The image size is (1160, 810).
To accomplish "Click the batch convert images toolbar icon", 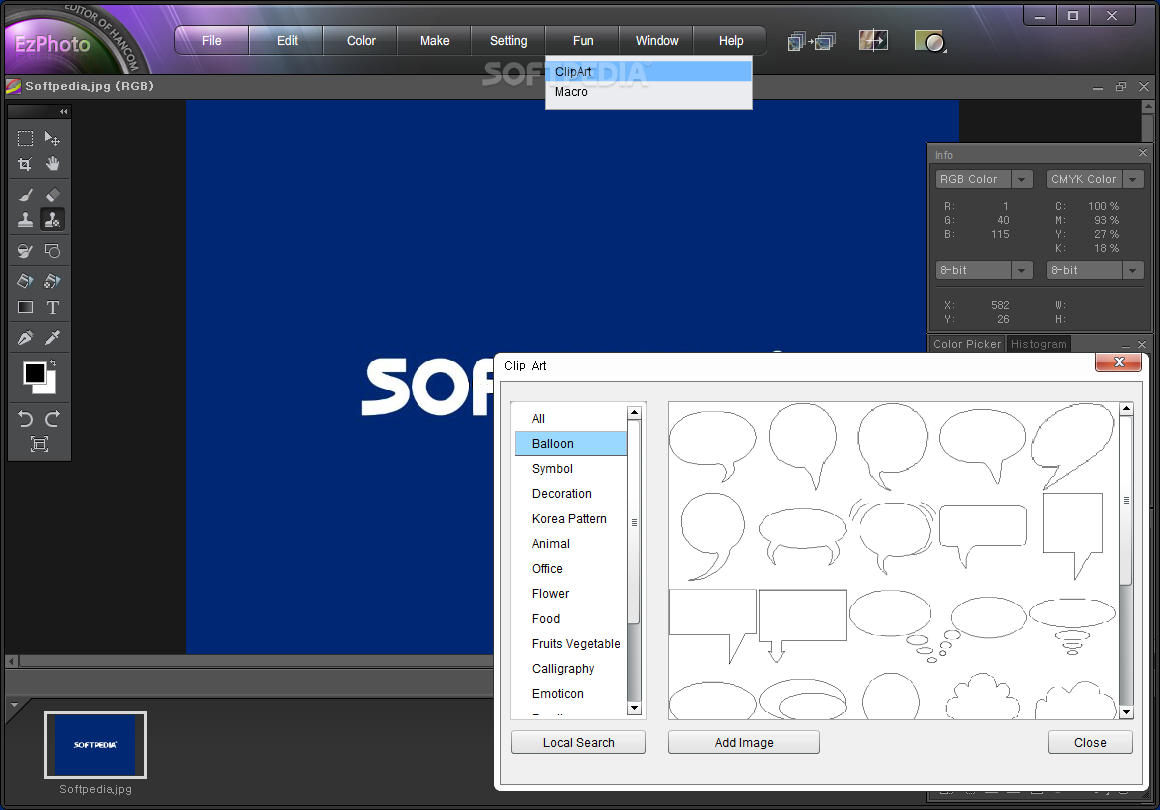I will tap(812, 41).
